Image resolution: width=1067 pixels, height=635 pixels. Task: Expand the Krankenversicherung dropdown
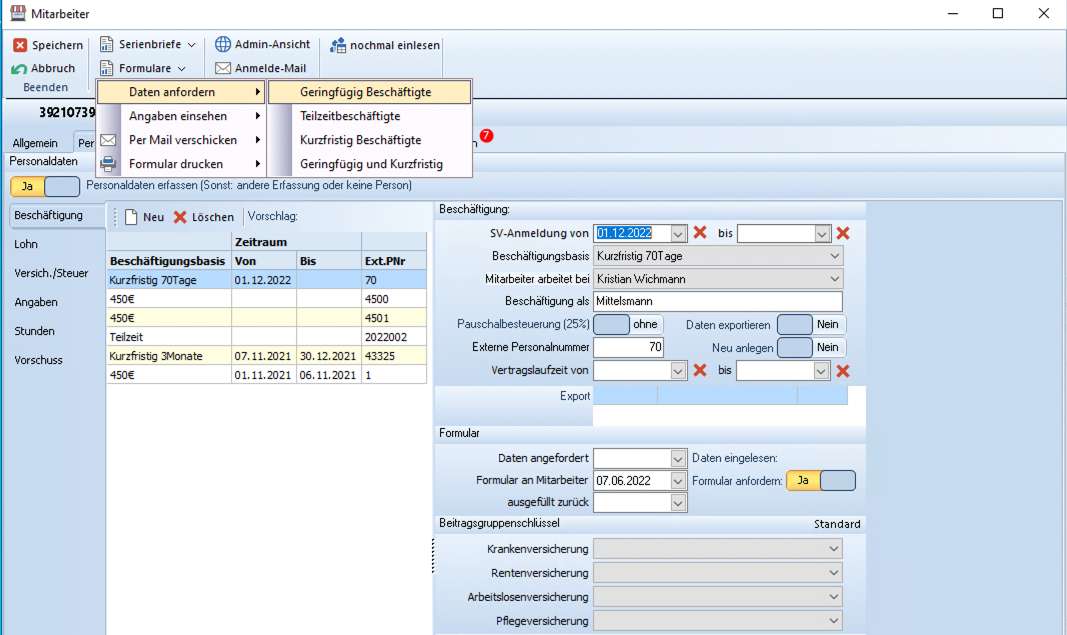833,549
